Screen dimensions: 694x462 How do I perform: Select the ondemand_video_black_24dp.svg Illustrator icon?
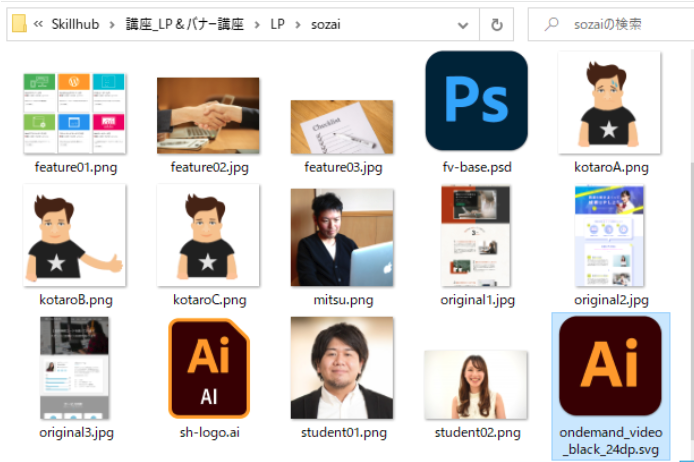610,366
